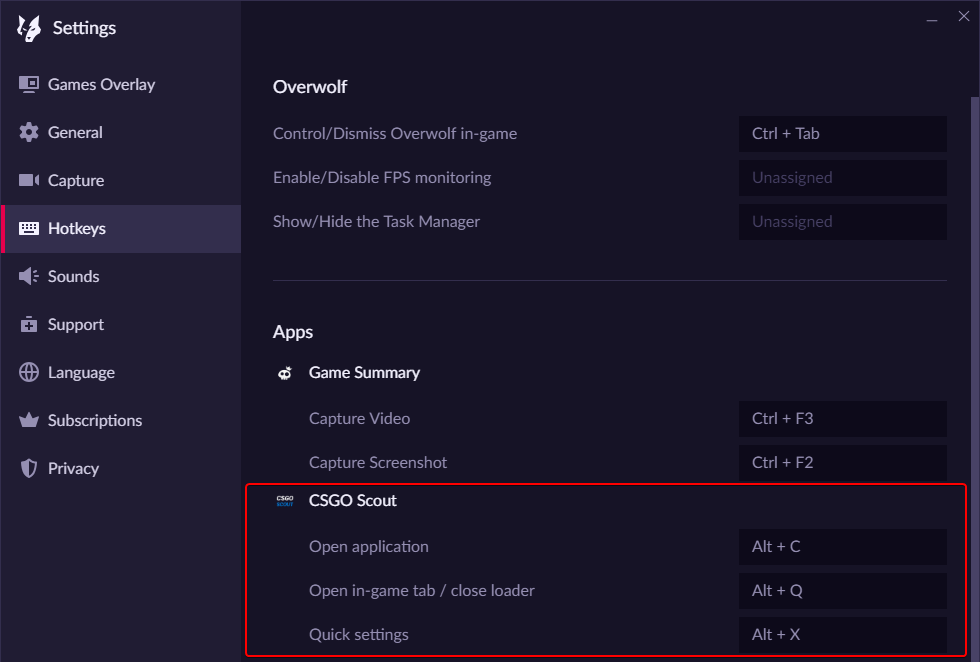Click the Sounds speaker icon
The width and height of the screenshot is (980, 662).
(x=29, y=276)
